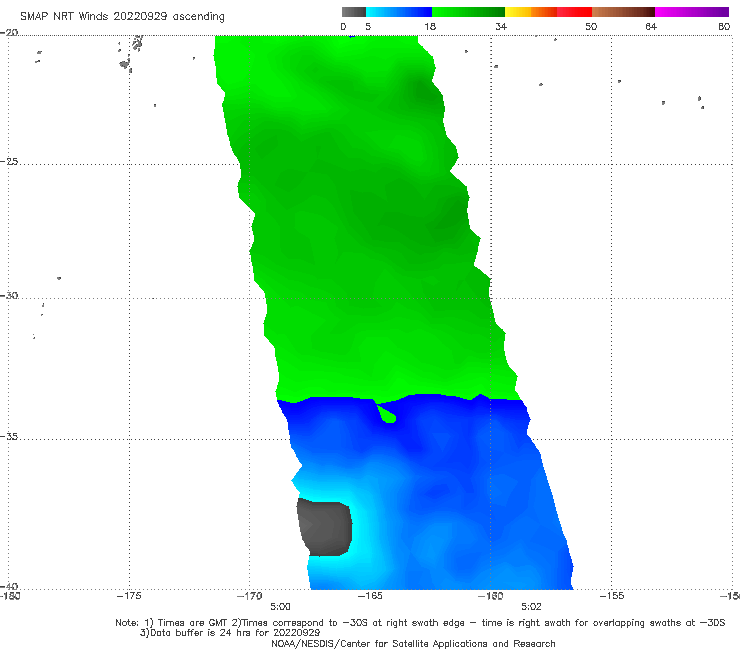
Task: Click the note line starting 'Note: 1) Times are GMT'
Action: (x=420, y=623)
